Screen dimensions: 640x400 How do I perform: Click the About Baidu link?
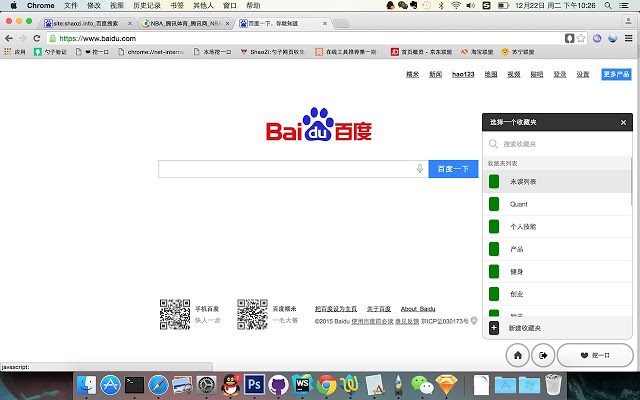coord(418,309)
